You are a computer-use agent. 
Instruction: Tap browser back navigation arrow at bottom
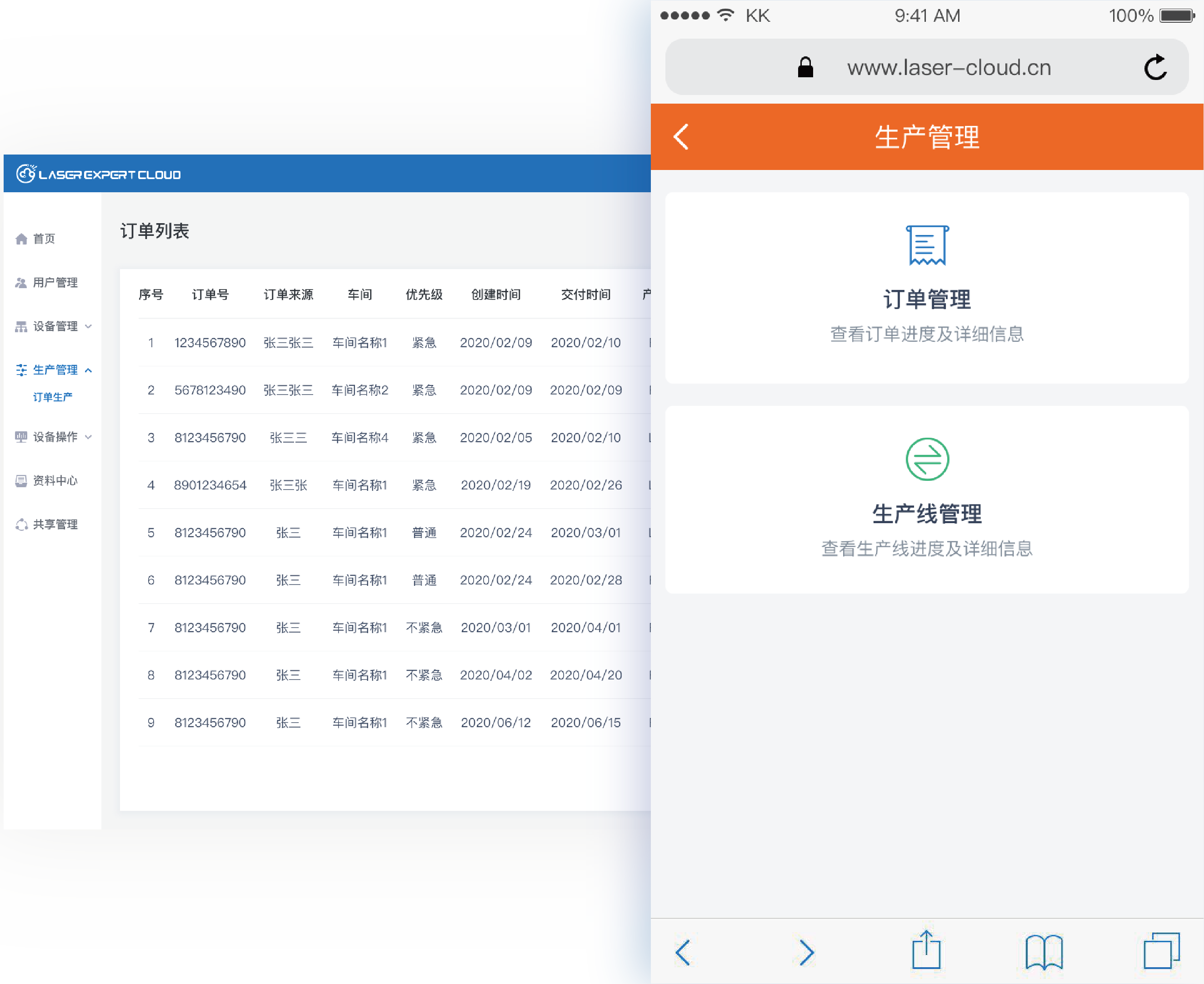tap(683, 952)
